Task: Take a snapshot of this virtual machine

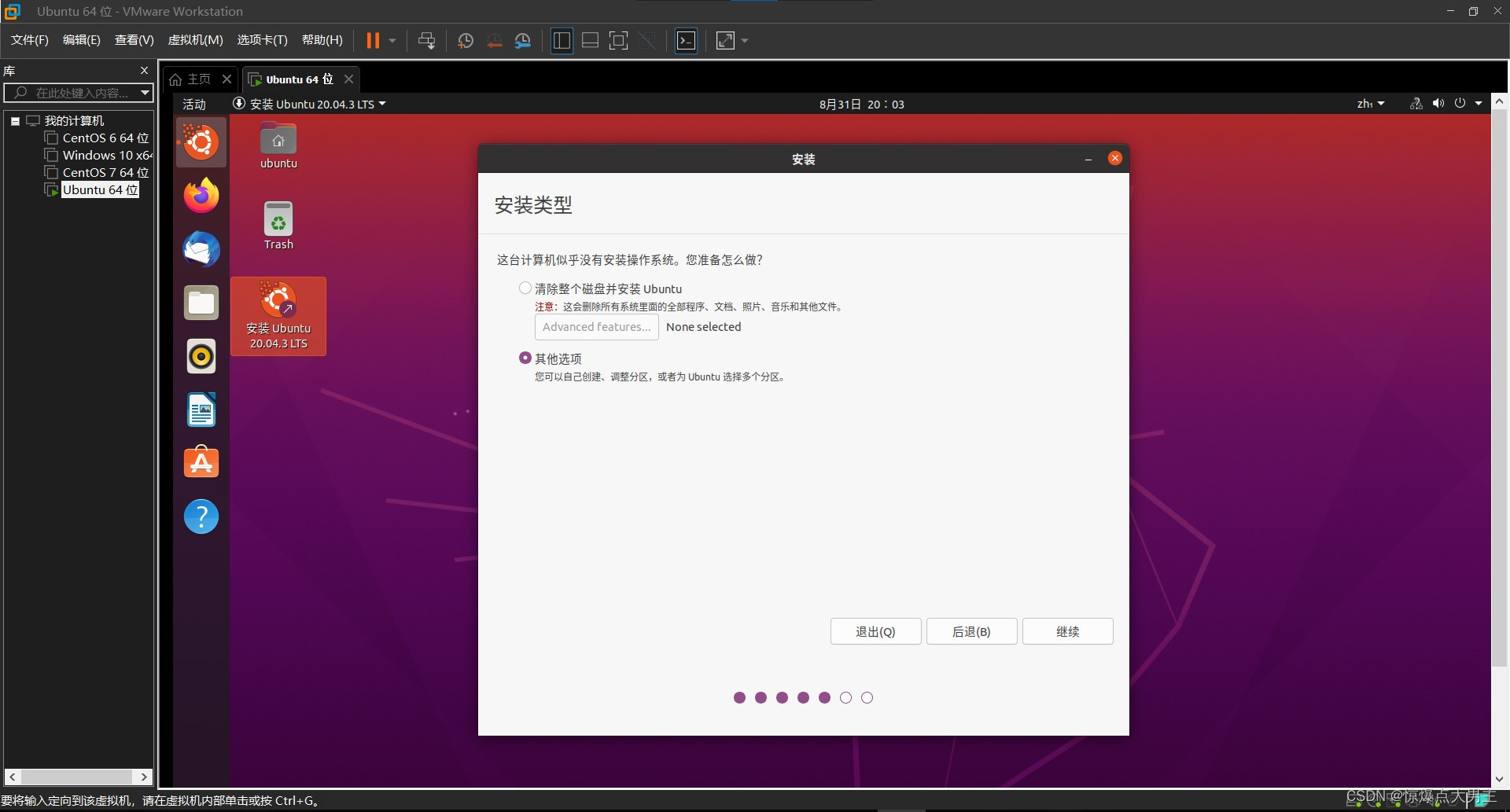Action: click(x=466, y=40)
